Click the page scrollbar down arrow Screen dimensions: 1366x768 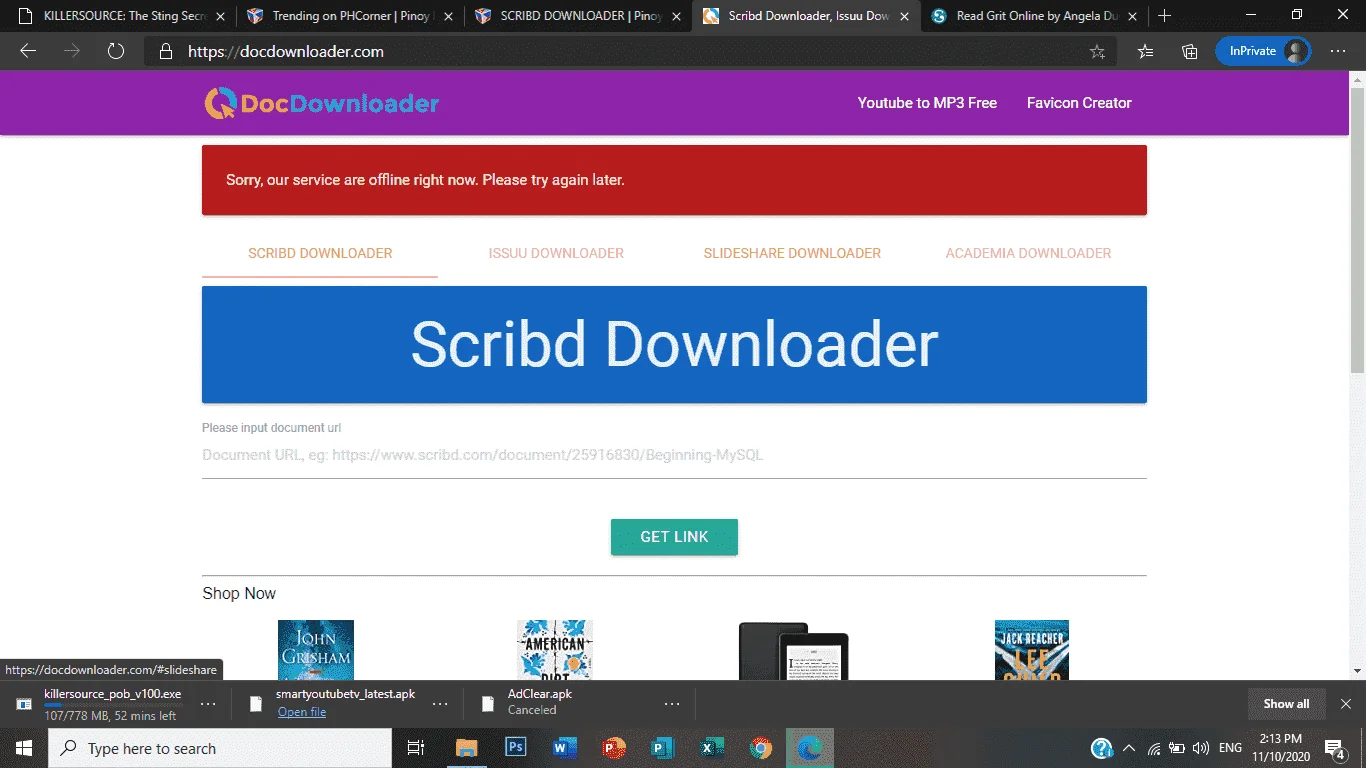click(1357, 672)
